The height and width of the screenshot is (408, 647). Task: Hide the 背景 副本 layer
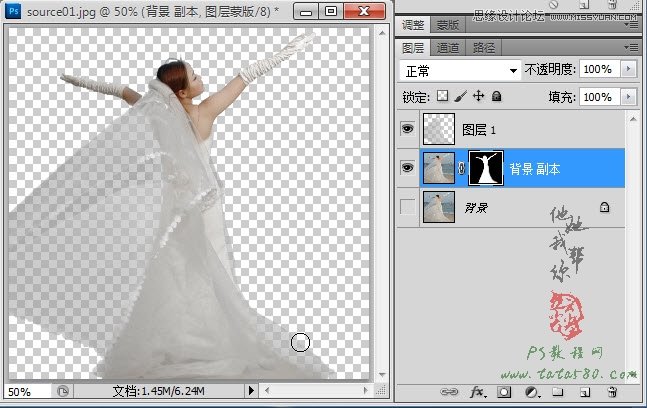(408, 168)
